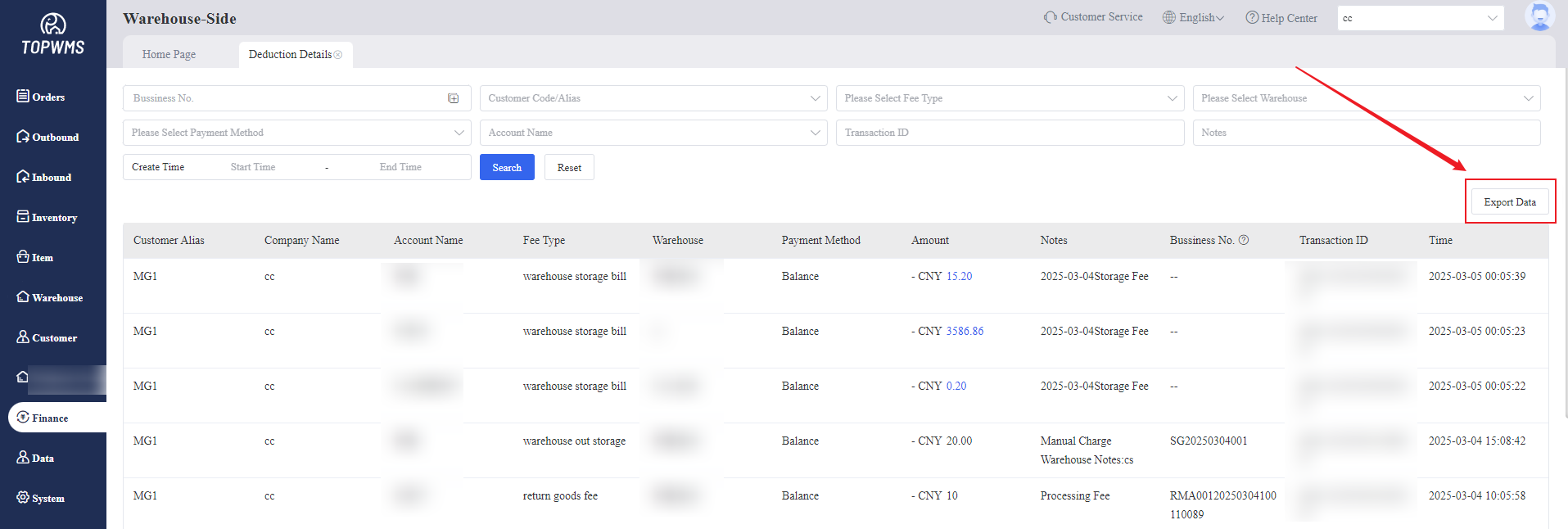Open the Please Select Warehouse dropdown
The image size is (1568, 529).
1366,98
